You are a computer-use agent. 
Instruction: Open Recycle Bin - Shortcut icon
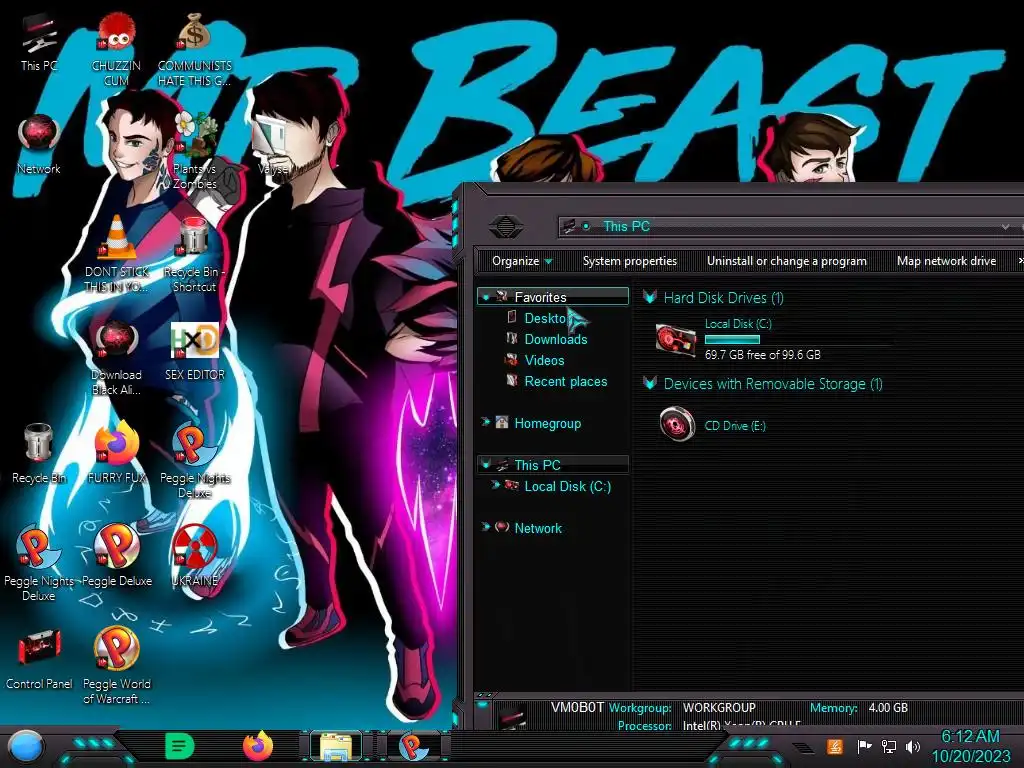point(194,255)
